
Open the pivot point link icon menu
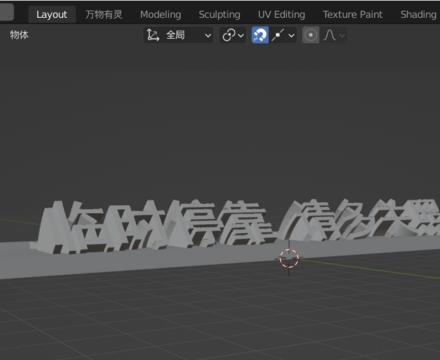(233, 35)
